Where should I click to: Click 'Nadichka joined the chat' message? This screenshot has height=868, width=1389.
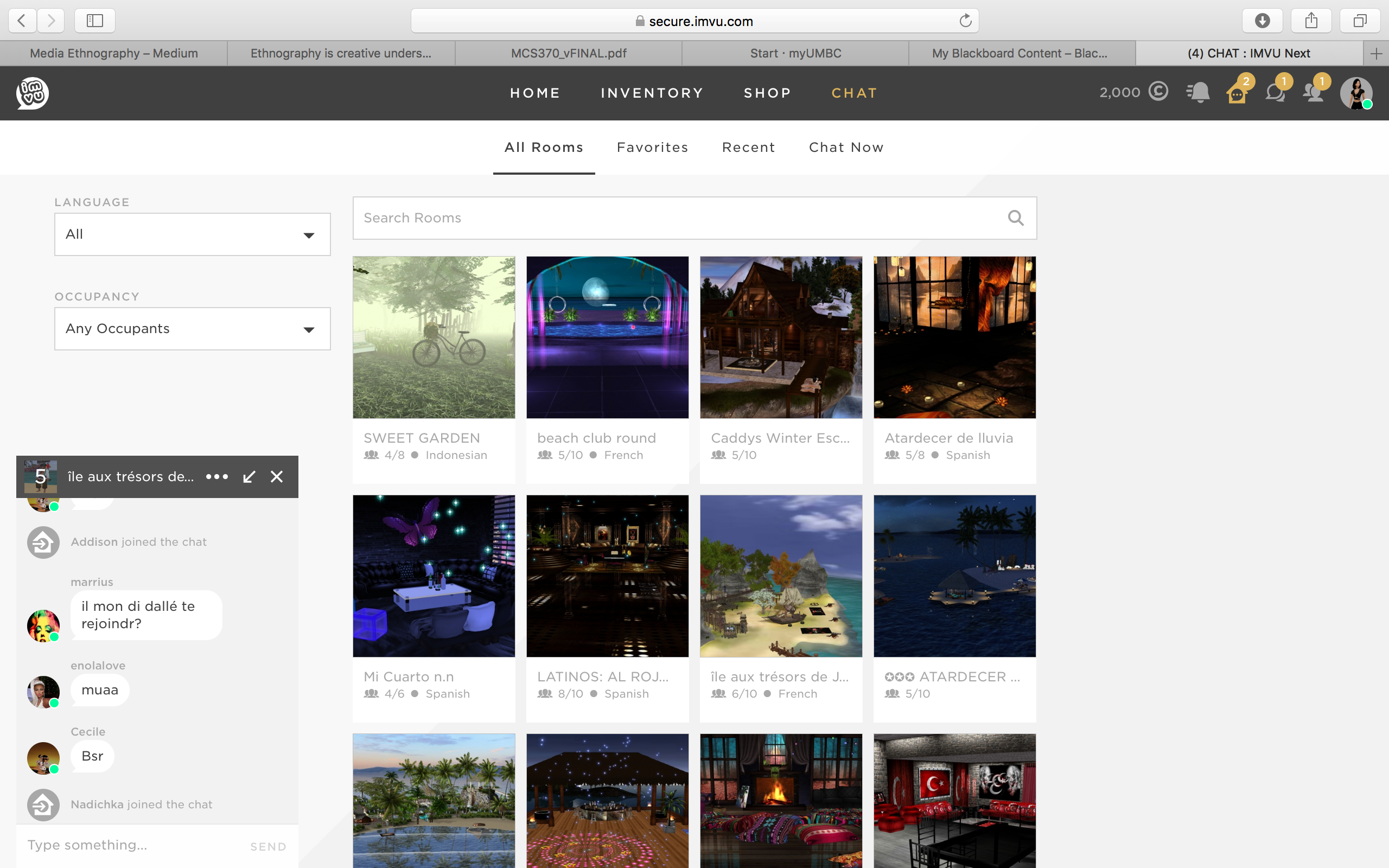tap(141, 805)
